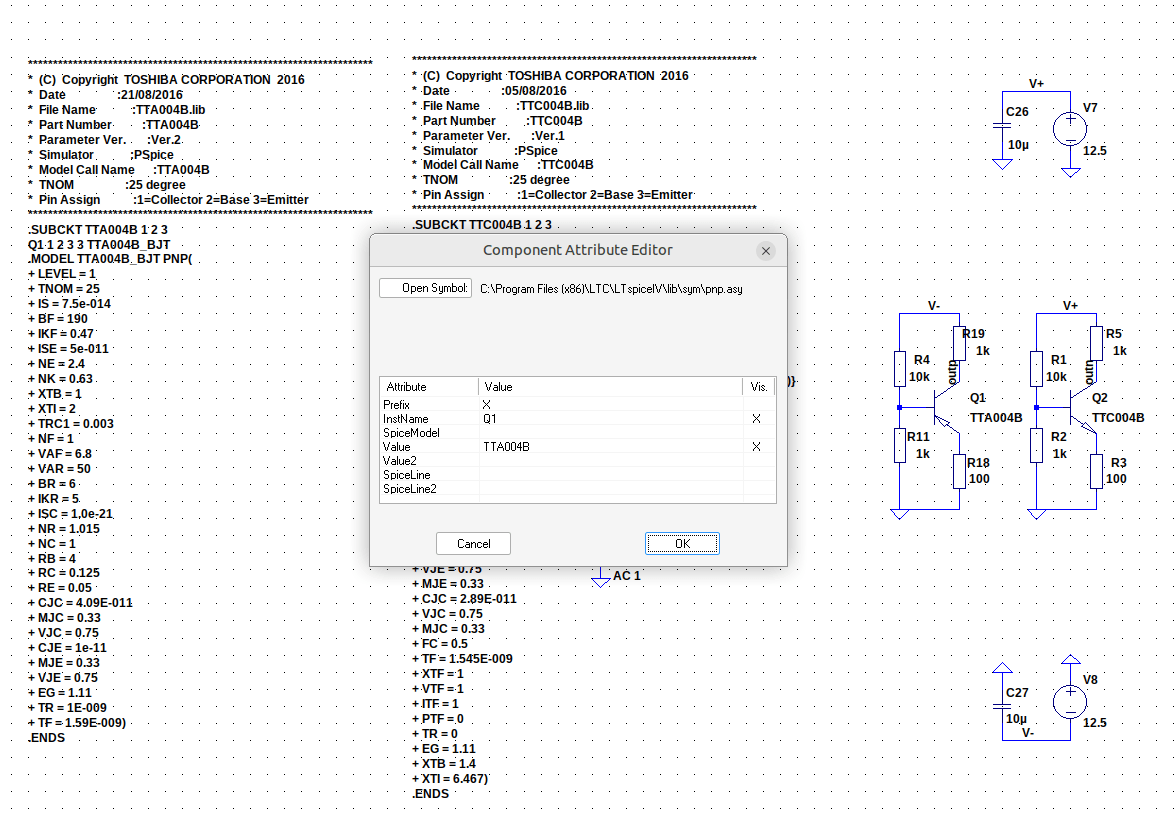Enable visibility for the Value2 attribute
1176x816 pixels.
(x=759, y=460)
